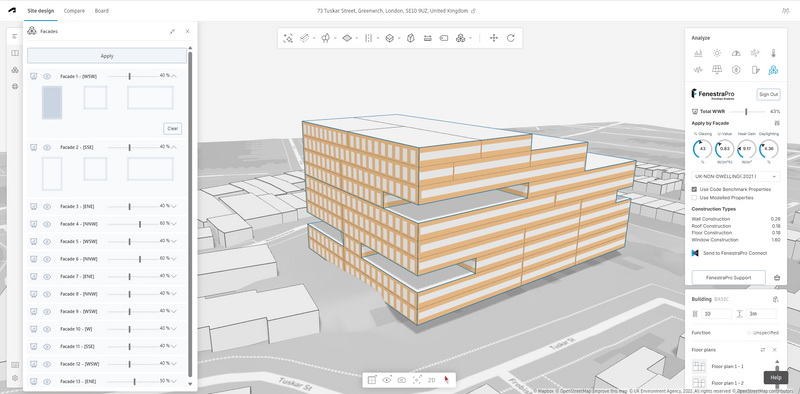Click the Apply button in Facades panel
800x394 pixels.
[107, 56]
